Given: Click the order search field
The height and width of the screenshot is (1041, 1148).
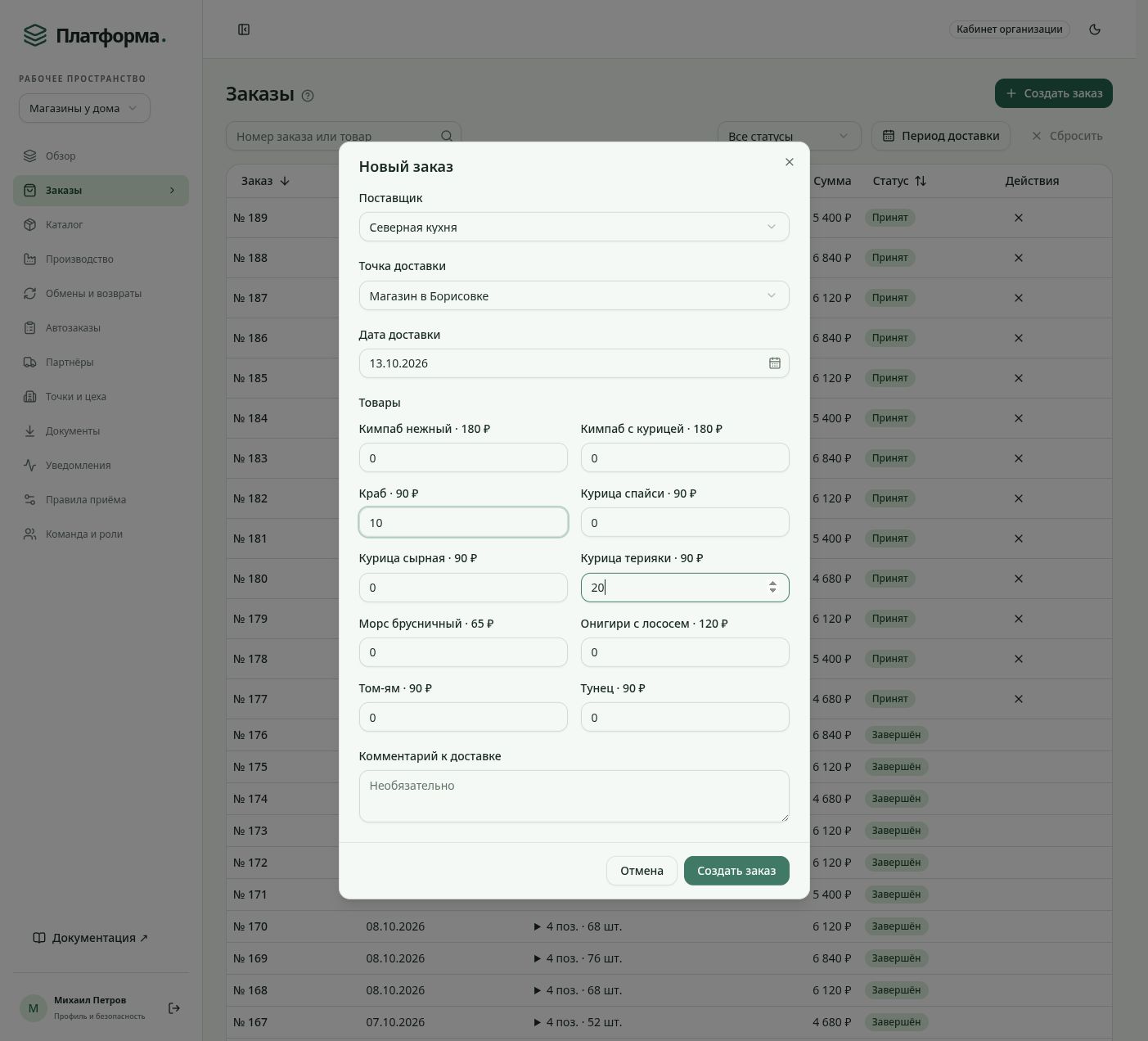Looking at the screenshot, I should click(x=344, y=136).
